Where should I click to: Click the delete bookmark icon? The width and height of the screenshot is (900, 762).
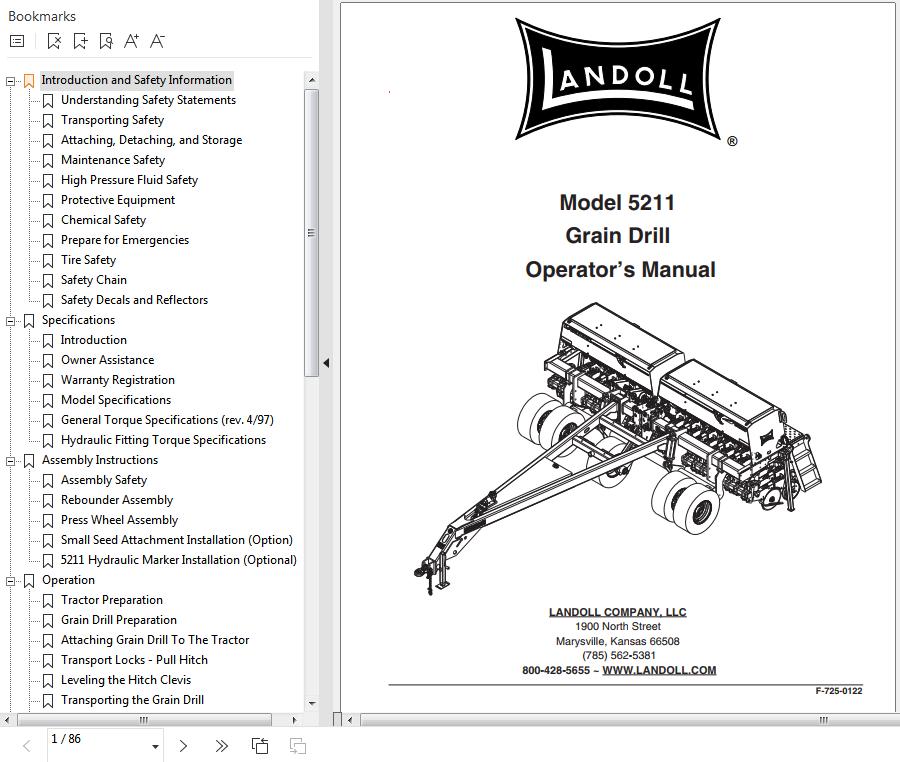click(x=54, y=41)
